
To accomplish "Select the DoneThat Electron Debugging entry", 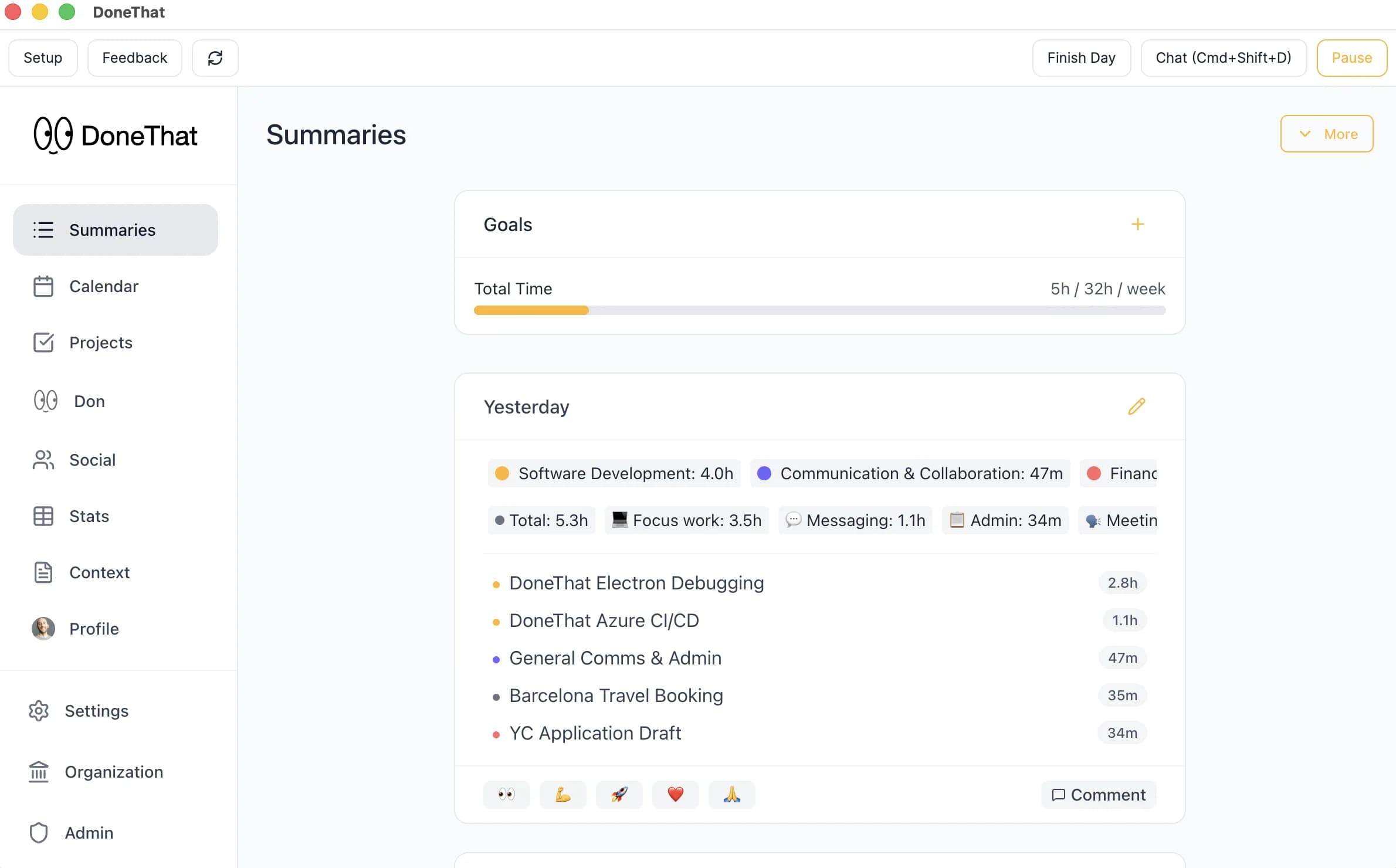I will [x=636, y=583].
